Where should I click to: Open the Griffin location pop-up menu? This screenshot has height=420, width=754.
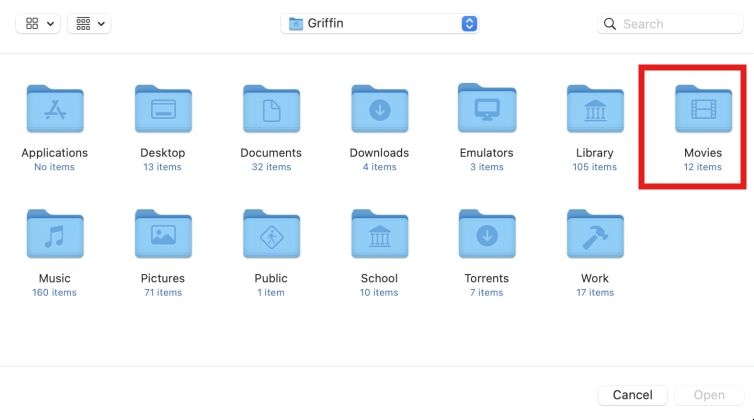click(379, 23)
